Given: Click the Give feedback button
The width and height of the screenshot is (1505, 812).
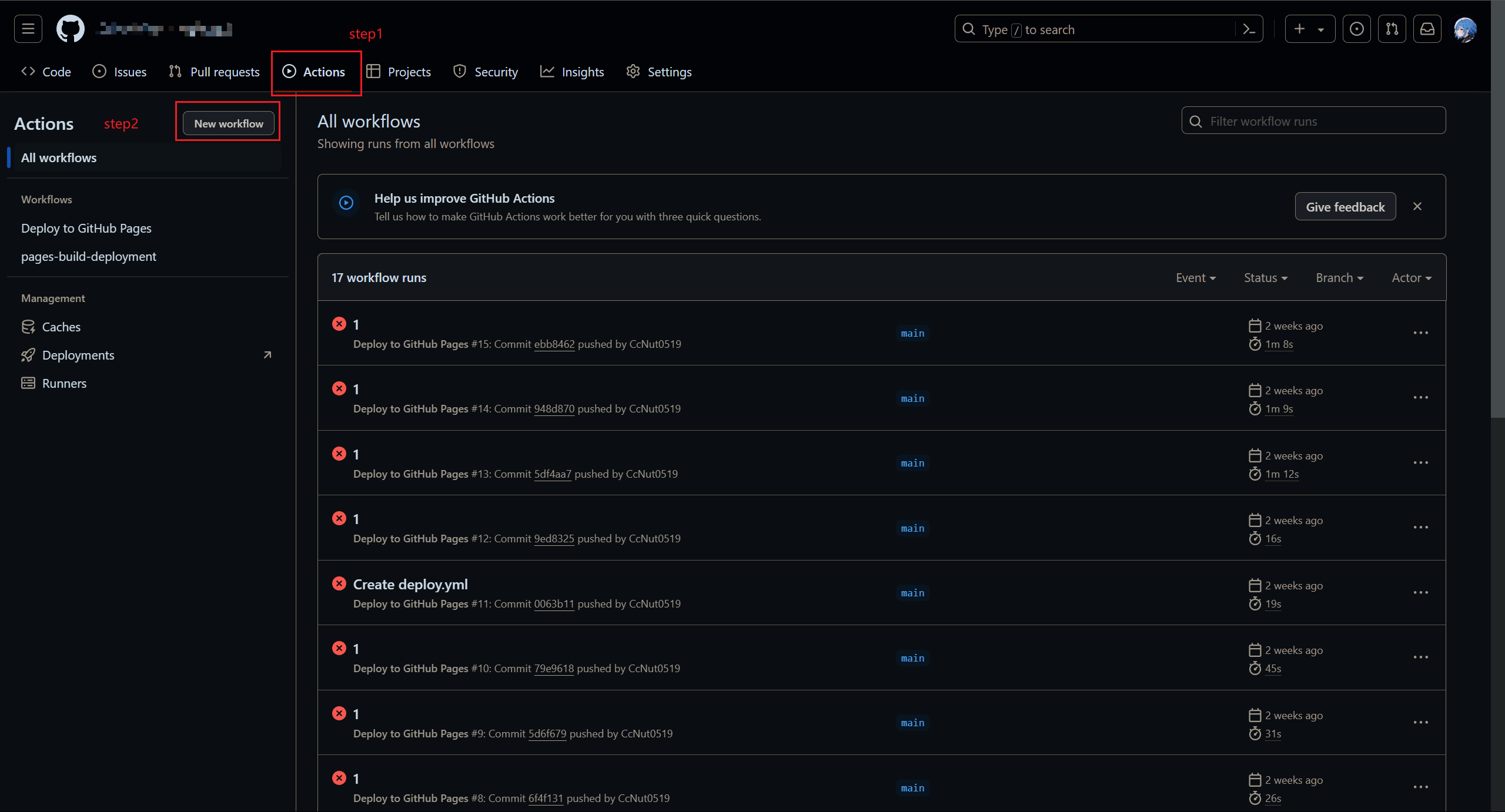Looking at the screenshot, I should [1345, 207].
